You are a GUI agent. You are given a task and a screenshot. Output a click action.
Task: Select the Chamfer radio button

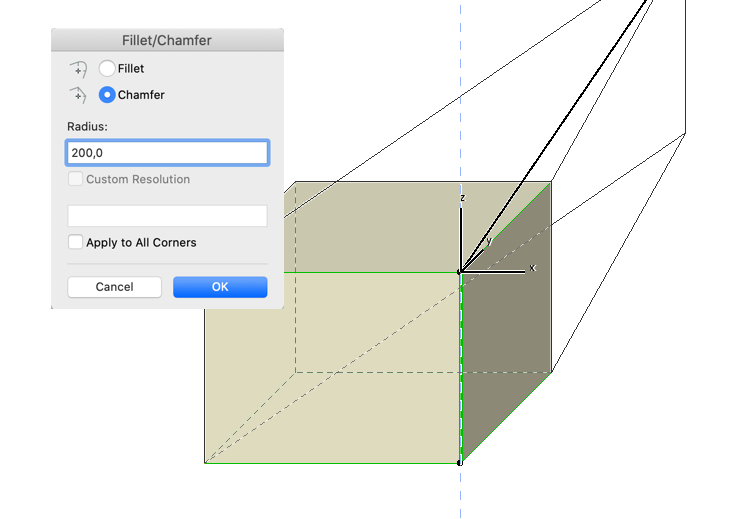[107, 95]
